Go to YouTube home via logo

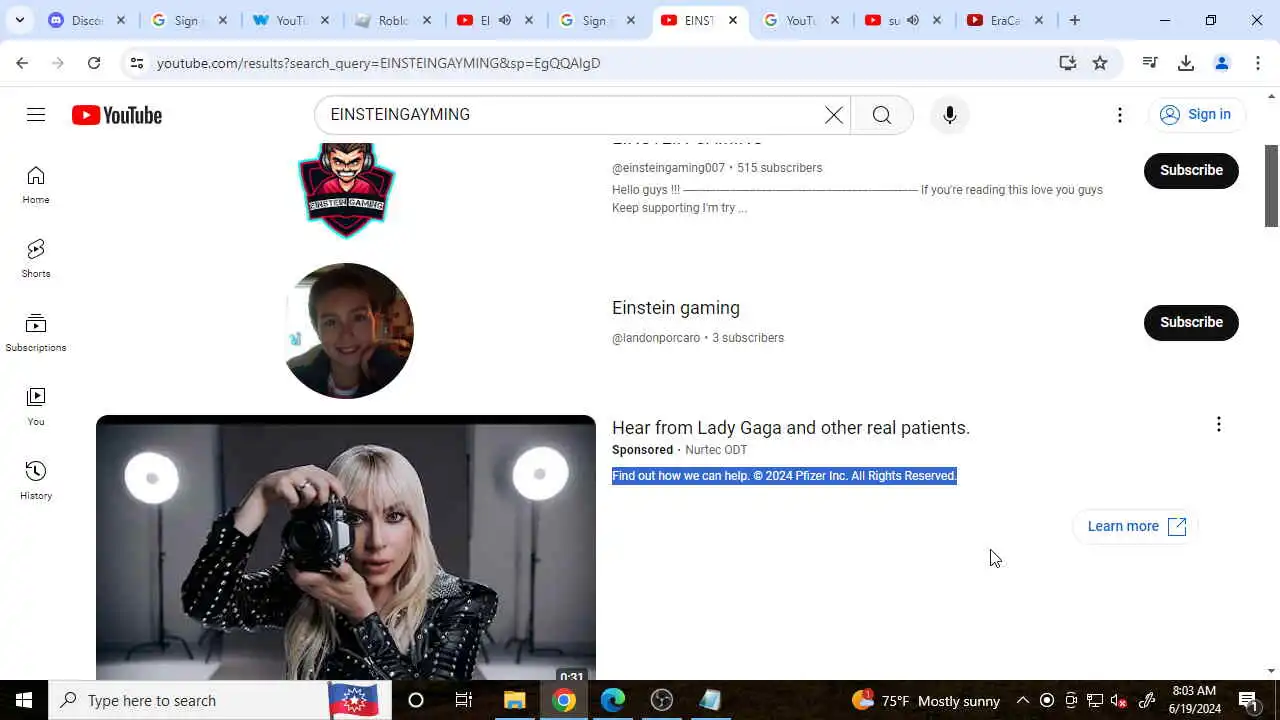pyautogui.click(x=117, y=115)
